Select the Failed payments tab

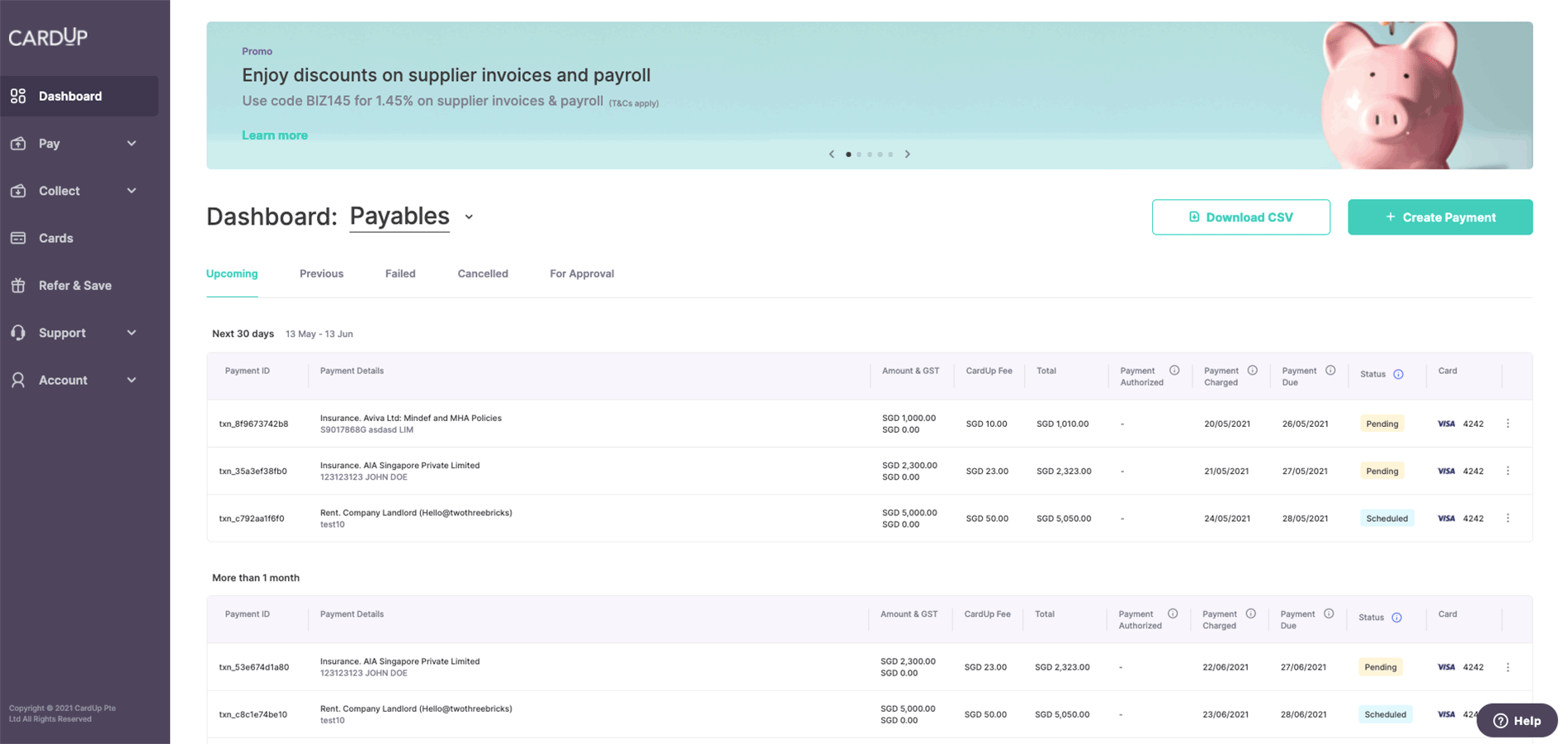[400, 273]
